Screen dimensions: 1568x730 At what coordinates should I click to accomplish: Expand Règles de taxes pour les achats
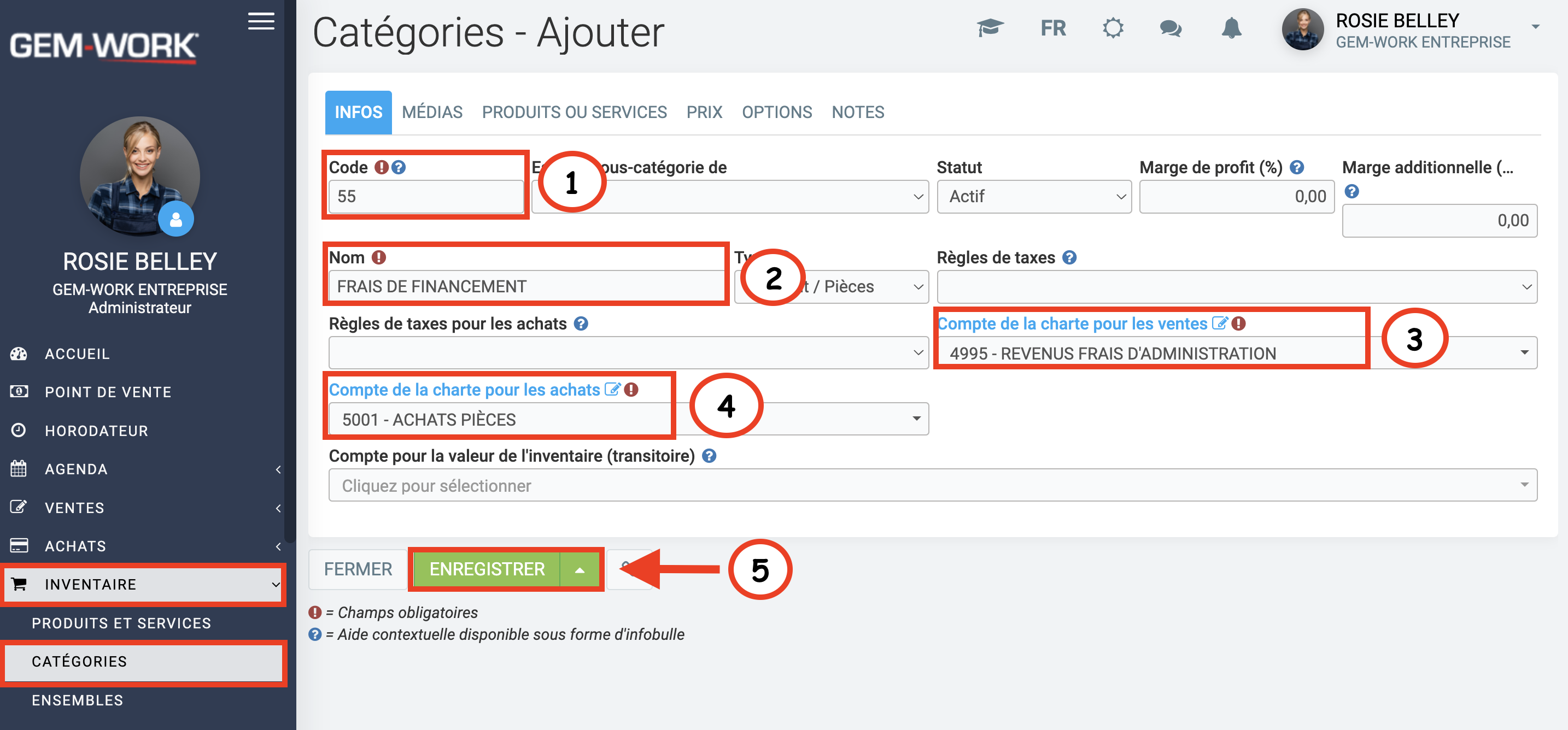click(x=628, y=353)
